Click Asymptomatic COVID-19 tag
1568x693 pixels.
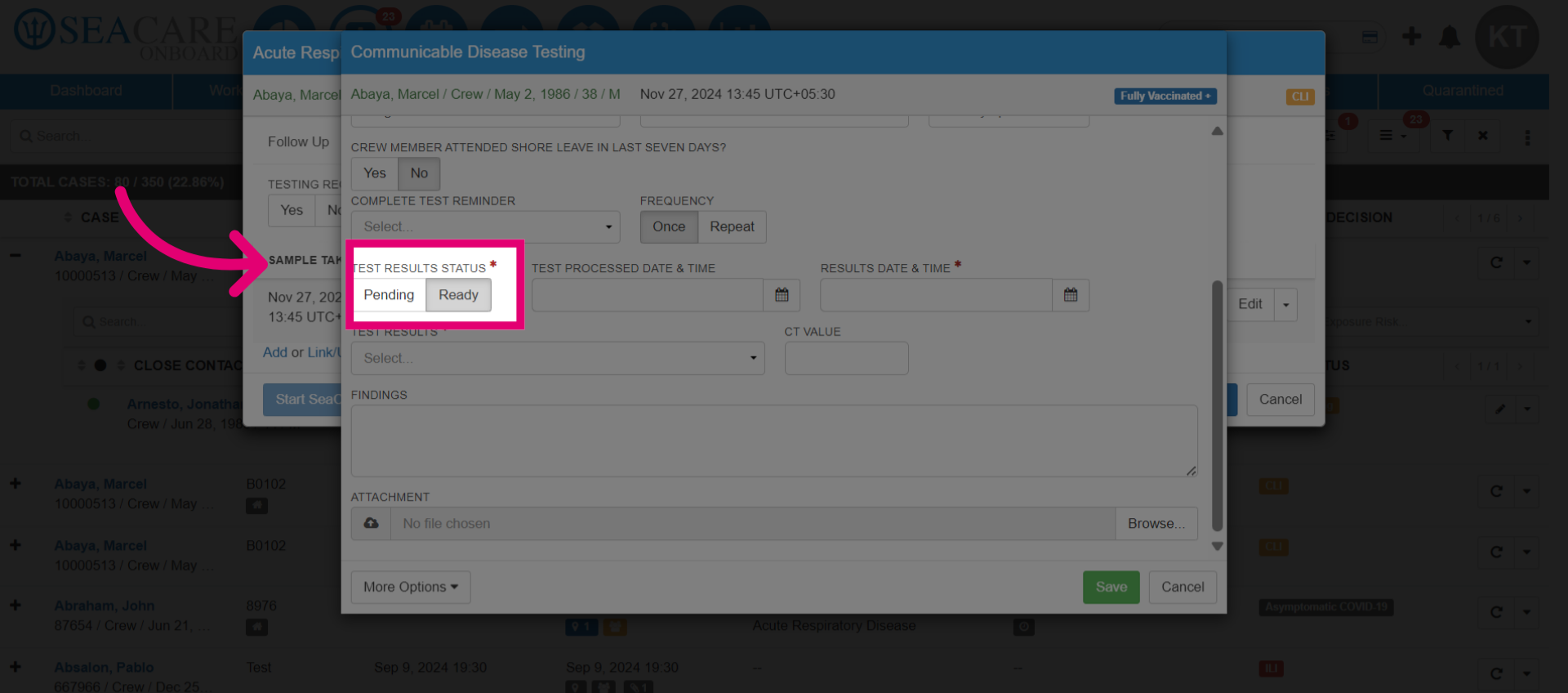tap(1326, 607)
